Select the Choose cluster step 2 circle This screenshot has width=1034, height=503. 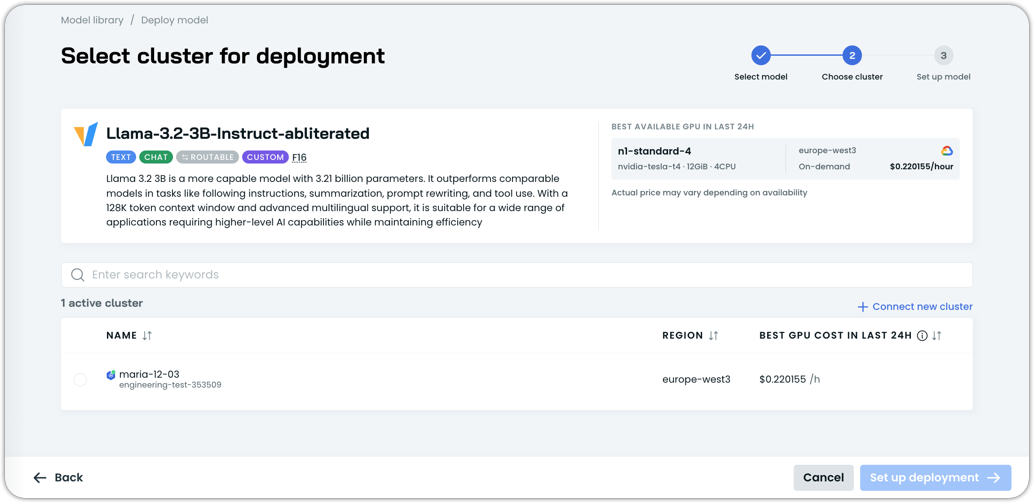coord(852,56)
